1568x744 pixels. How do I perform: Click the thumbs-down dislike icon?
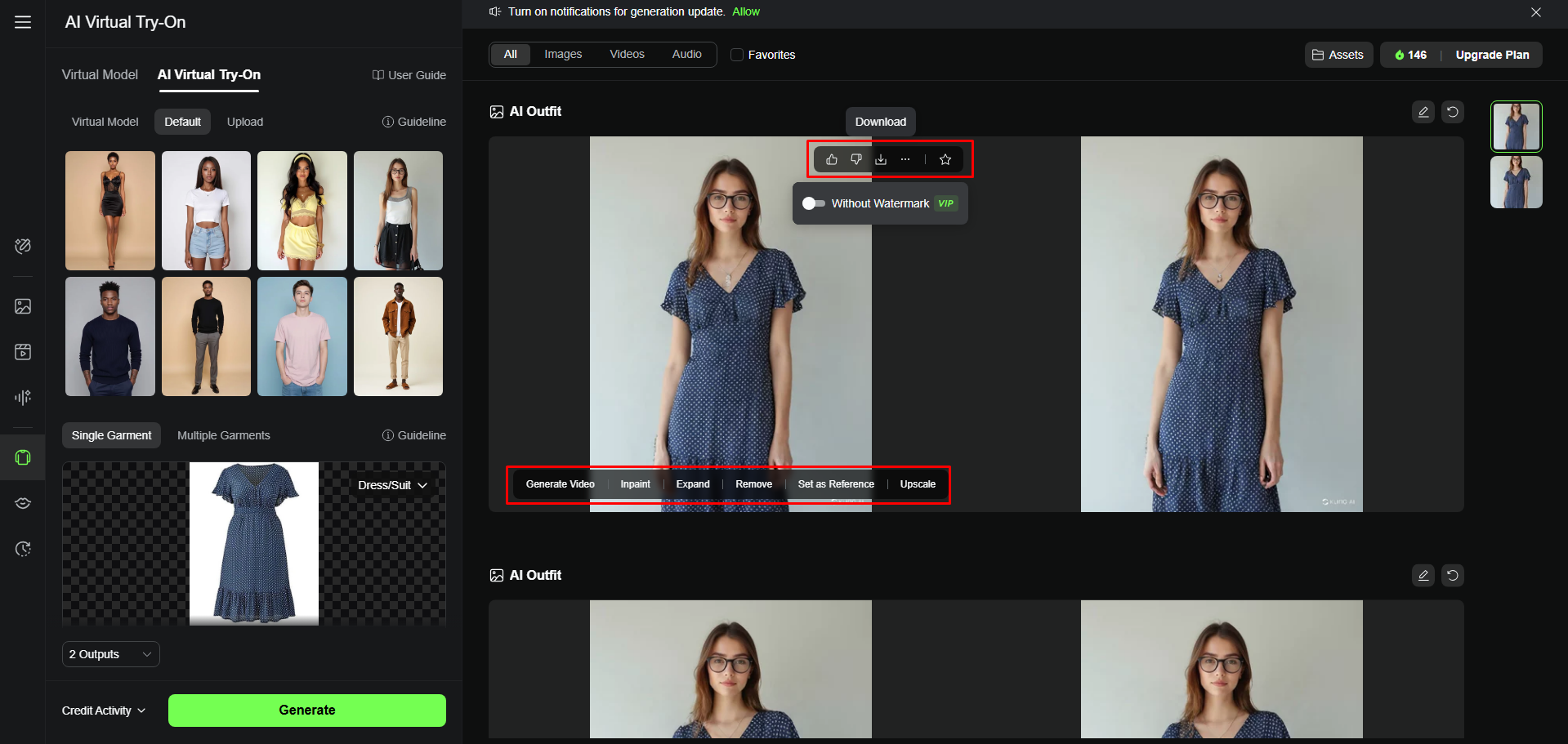click(856, 159)
